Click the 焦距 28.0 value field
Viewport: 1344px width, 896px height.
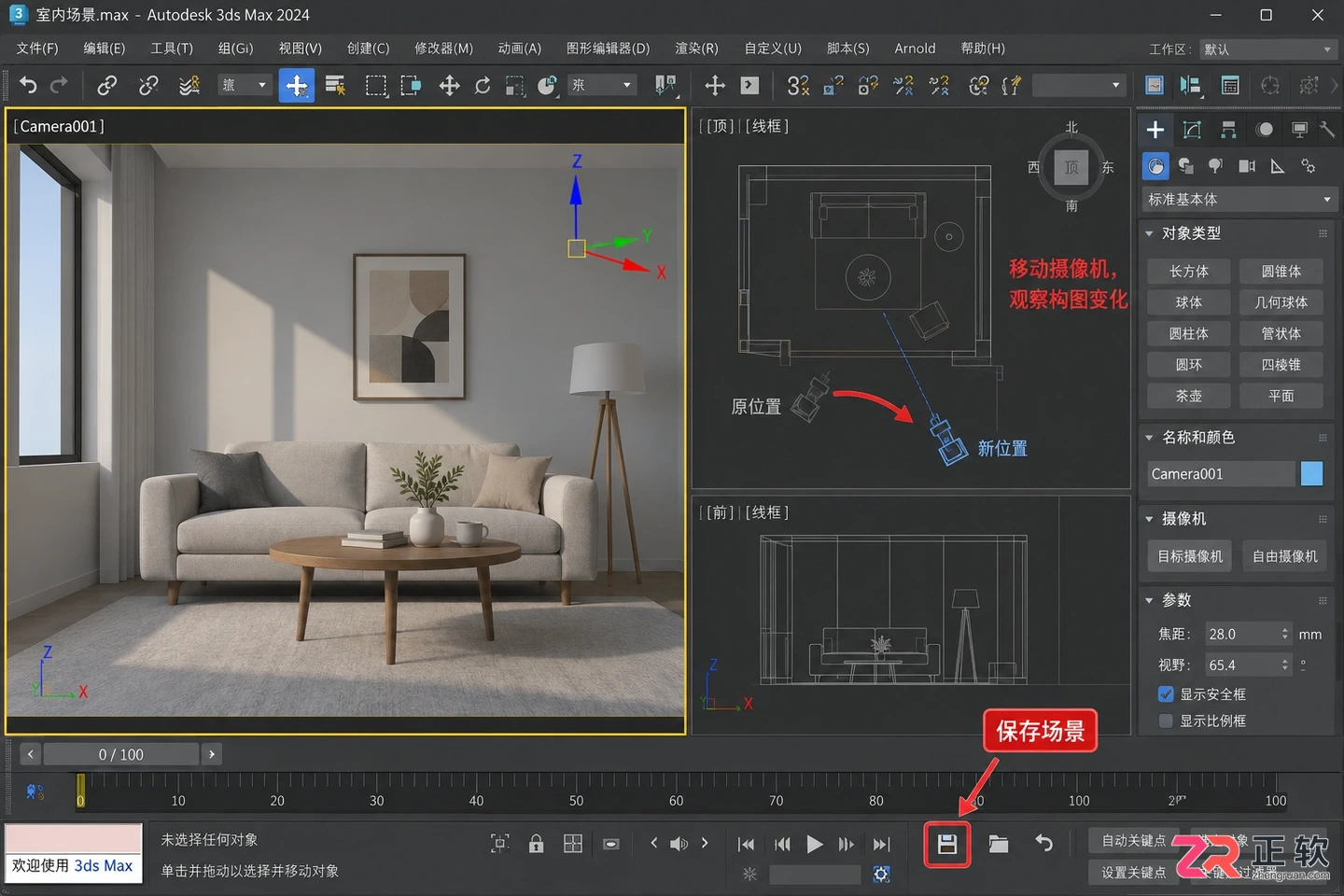tap(1248, 634)
